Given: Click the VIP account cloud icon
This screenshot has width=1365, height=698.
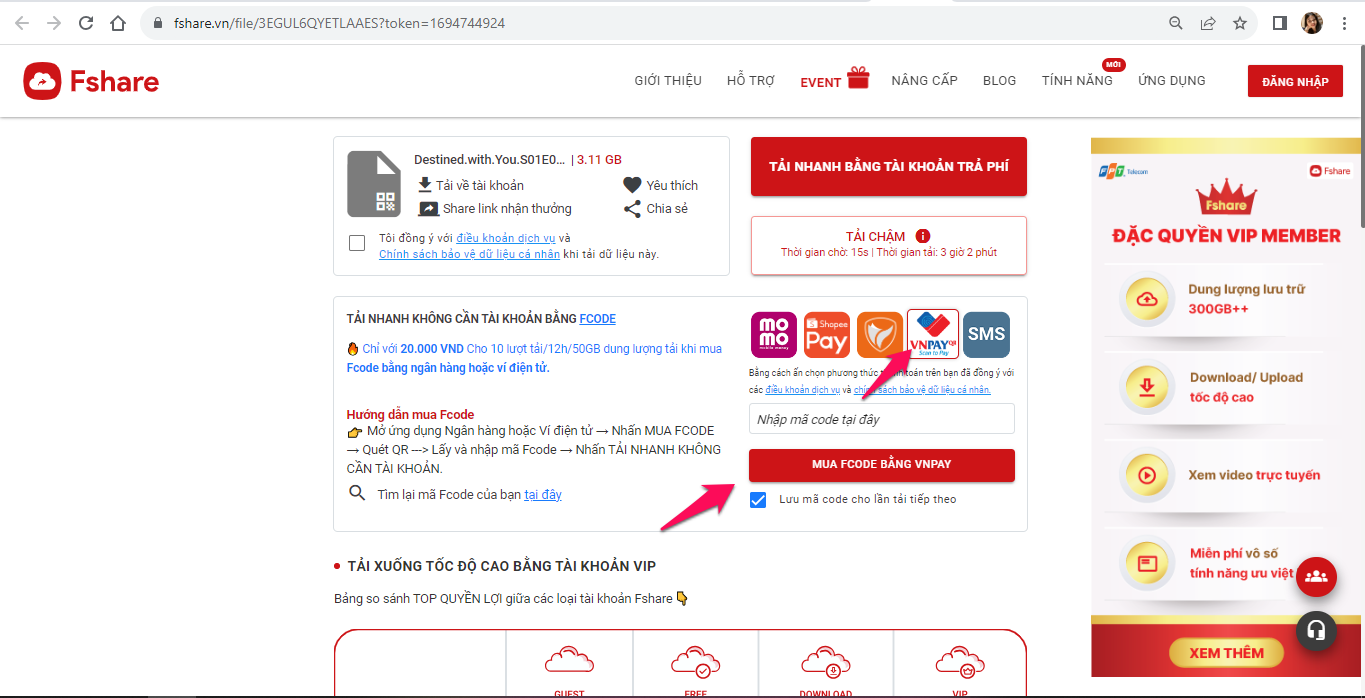Looking at the screenshot, I should tap(961, 661).
